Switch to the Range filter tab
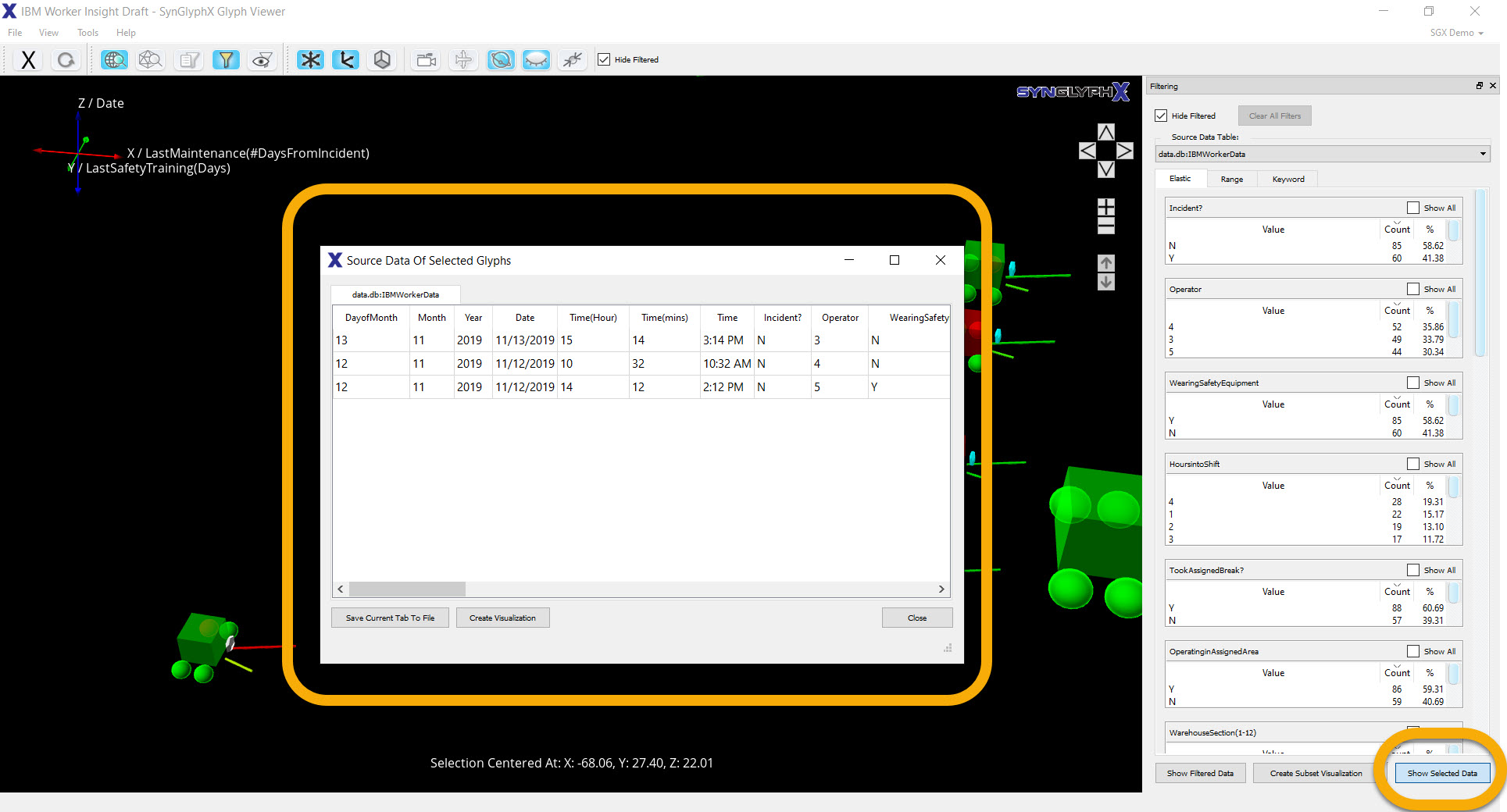The image size is (1507, 812). pos(1232,180)
